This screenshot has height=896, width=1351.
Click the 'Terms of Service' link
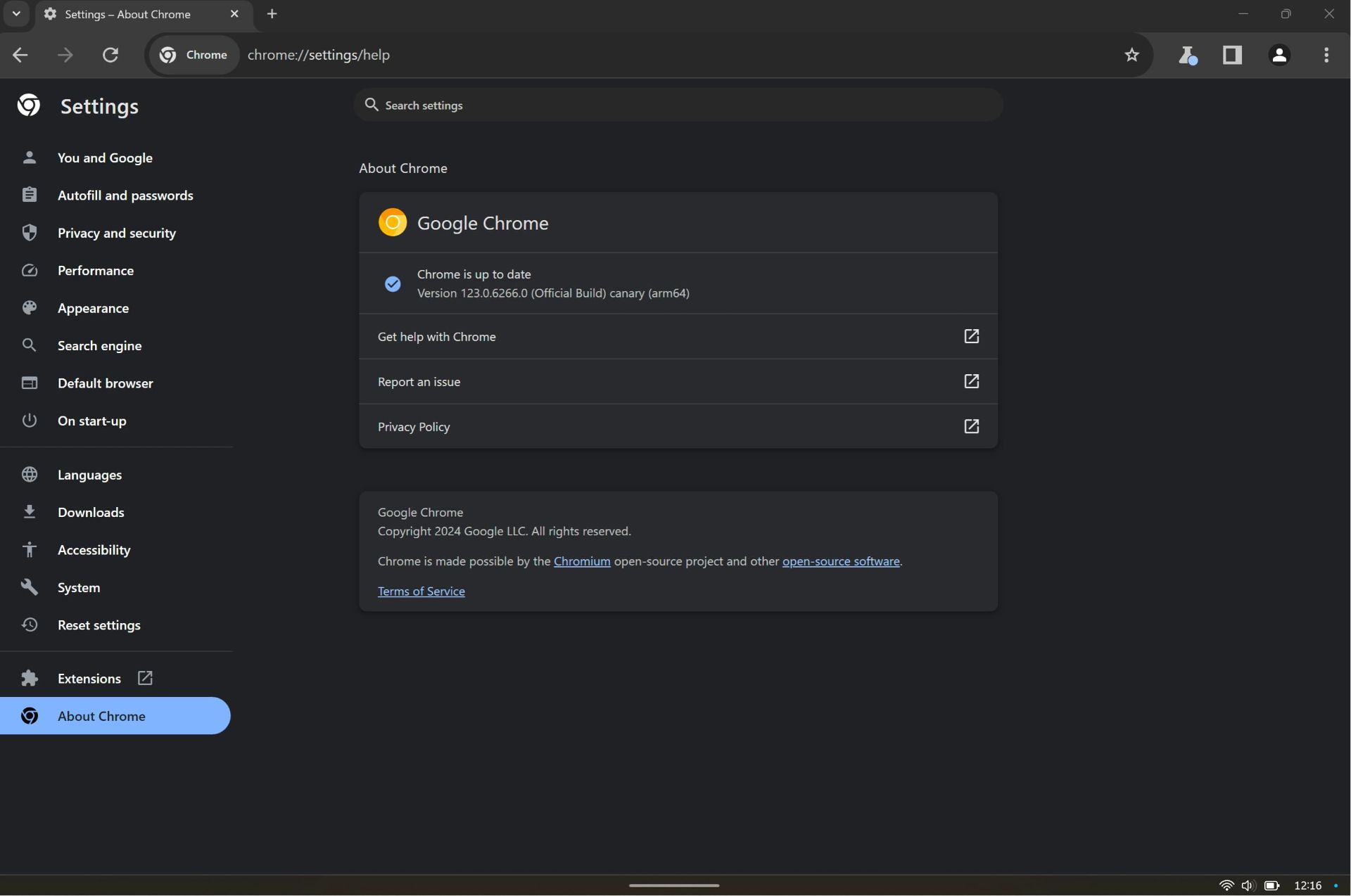(x=420, y=591)
